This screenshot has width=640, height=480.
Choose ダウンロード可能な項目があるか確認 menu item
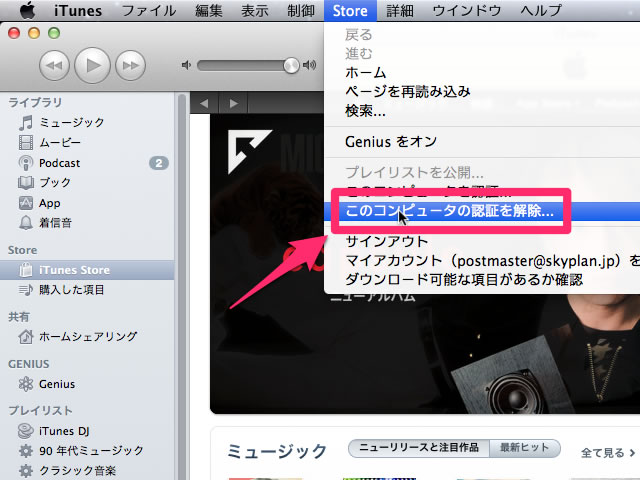[x=482, y=280]
